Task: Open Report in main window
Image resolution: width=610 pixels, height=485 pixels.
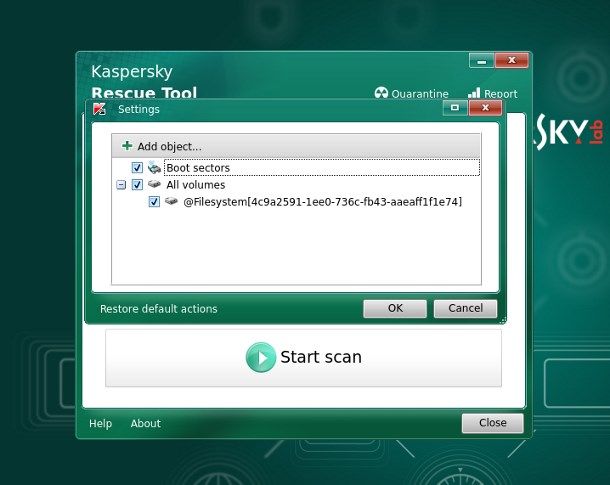Action: 493,93
